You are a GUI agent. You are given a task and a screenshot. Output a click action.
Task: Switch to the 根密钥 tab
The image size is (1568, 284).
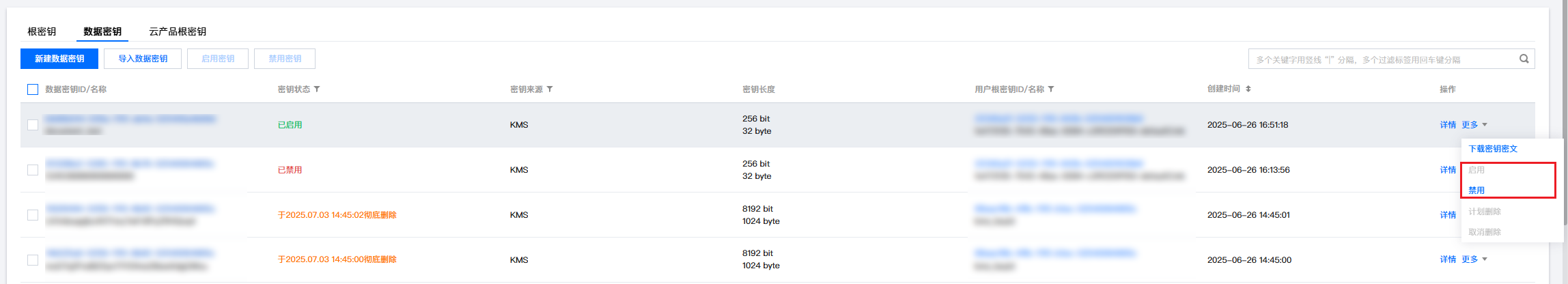point(42,31)
